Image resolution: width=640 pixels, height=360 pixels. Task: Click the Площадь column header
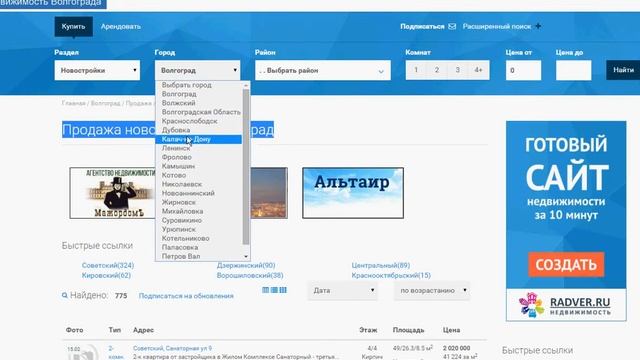point(409,330)
